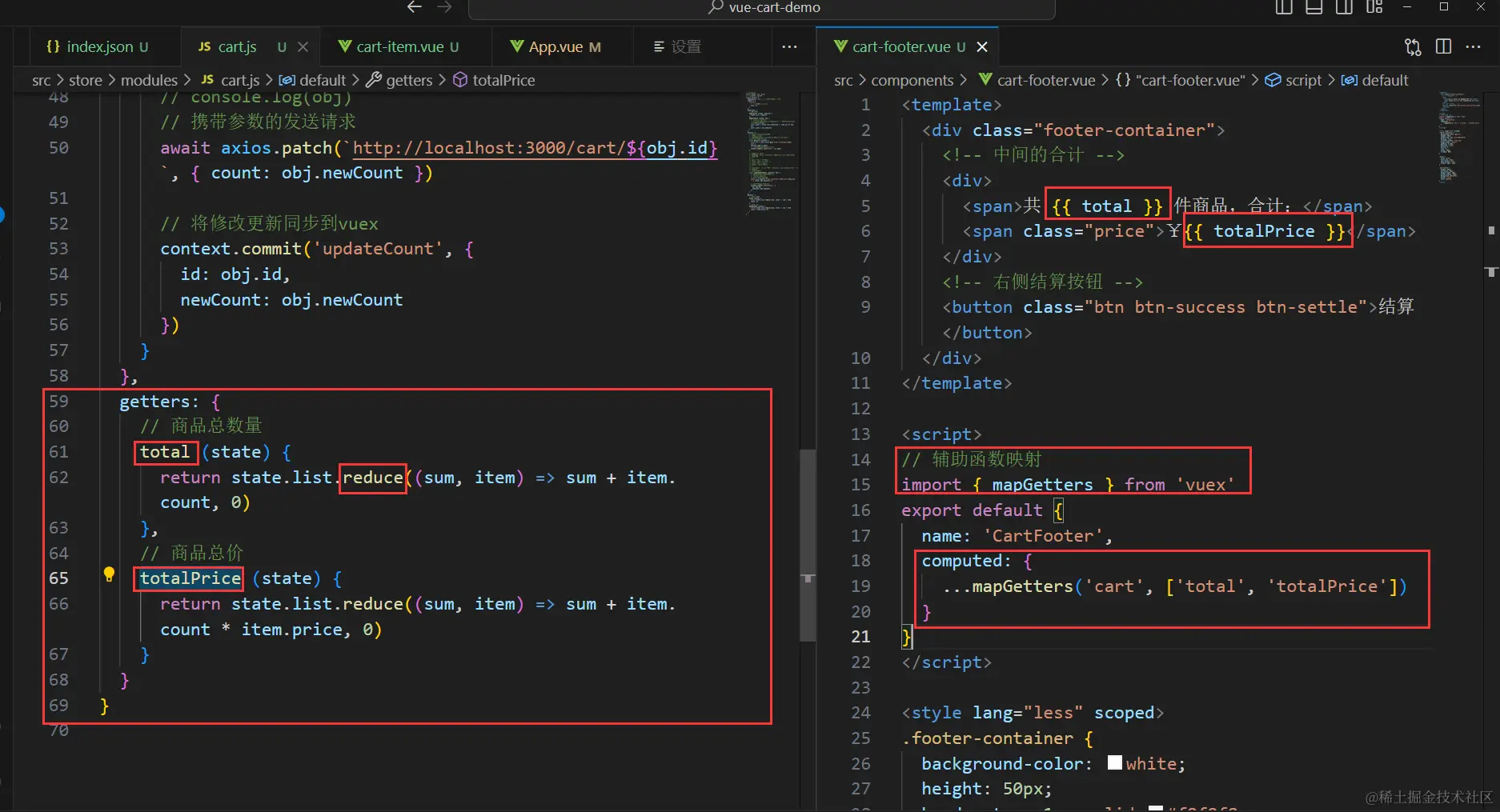Click 'totalPrice' breadcrumb segment
This screenshot has width=1500, height=812.
[x=503, y=80]
